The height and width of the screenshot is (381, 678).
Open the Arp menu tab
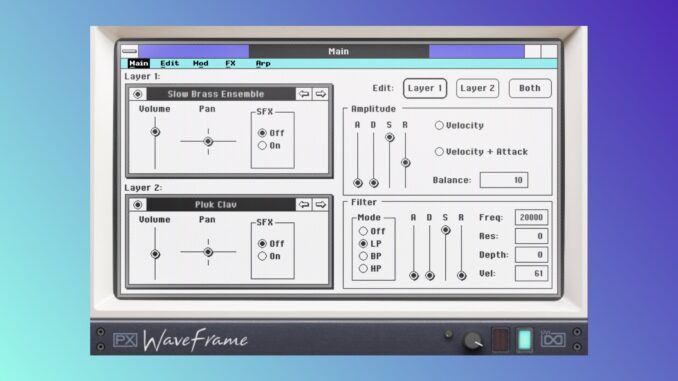coord(263,64)
